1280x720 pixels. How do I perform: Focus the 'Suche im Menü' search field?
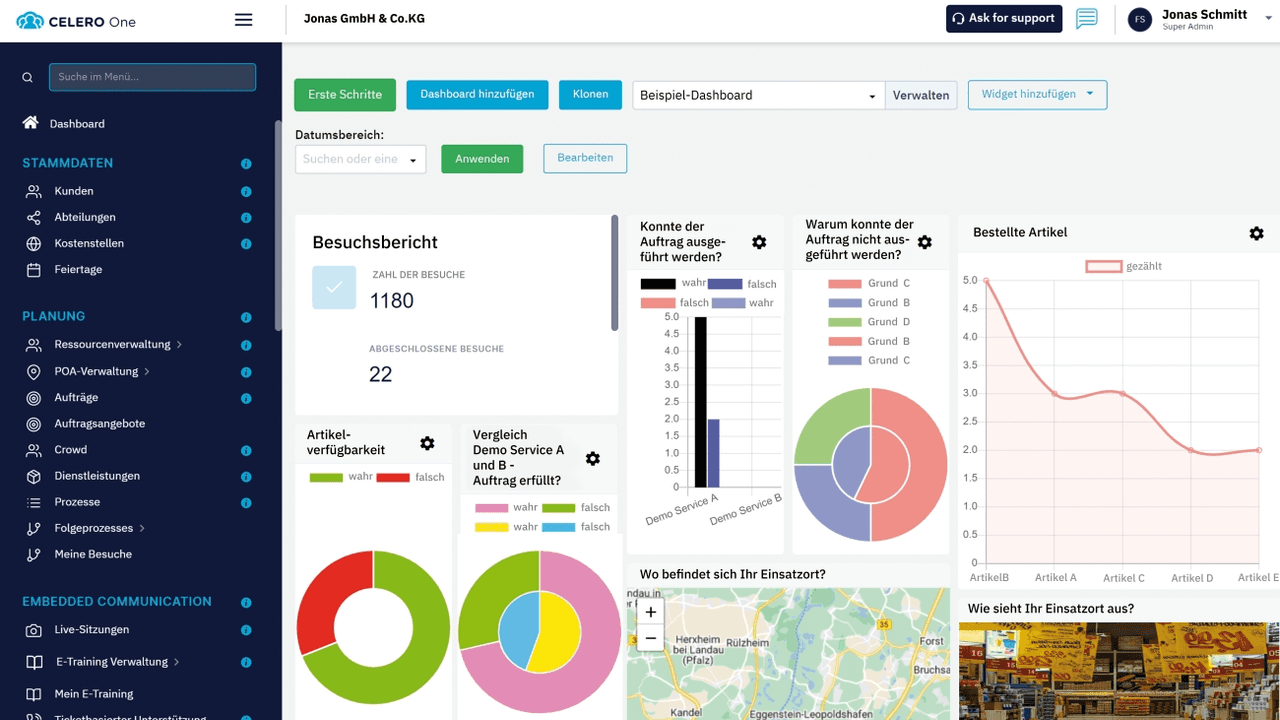point(152,77)
